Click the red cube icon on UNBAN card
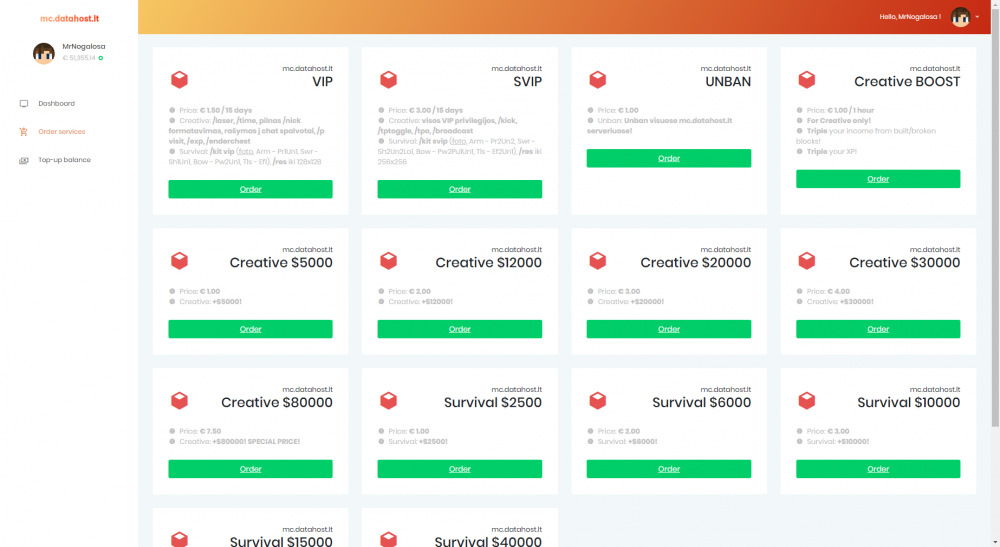The image size is (1000, 547). click(598, 80)
